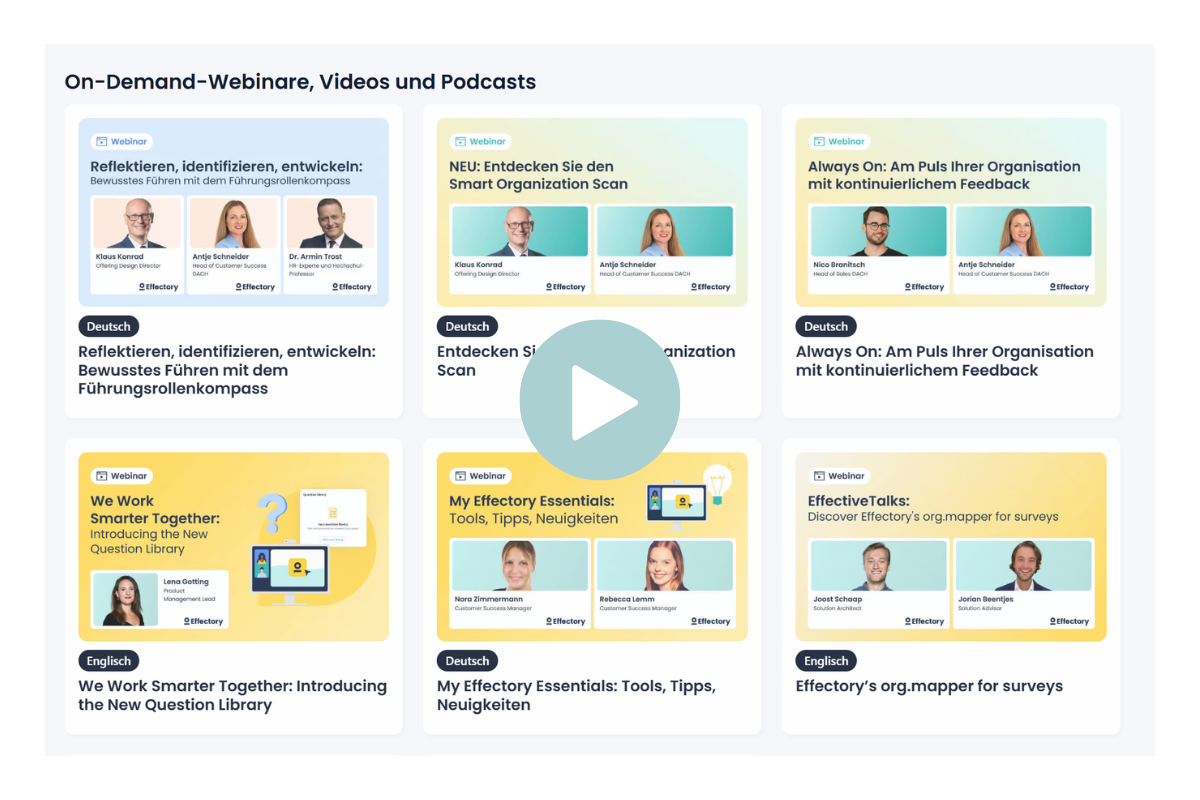Image resolution: width=1200 pixels, height=800 pixels.
Task: Open "Always On: Am Puls Ihrer Organisation" title link
Action: pos(944,361)
